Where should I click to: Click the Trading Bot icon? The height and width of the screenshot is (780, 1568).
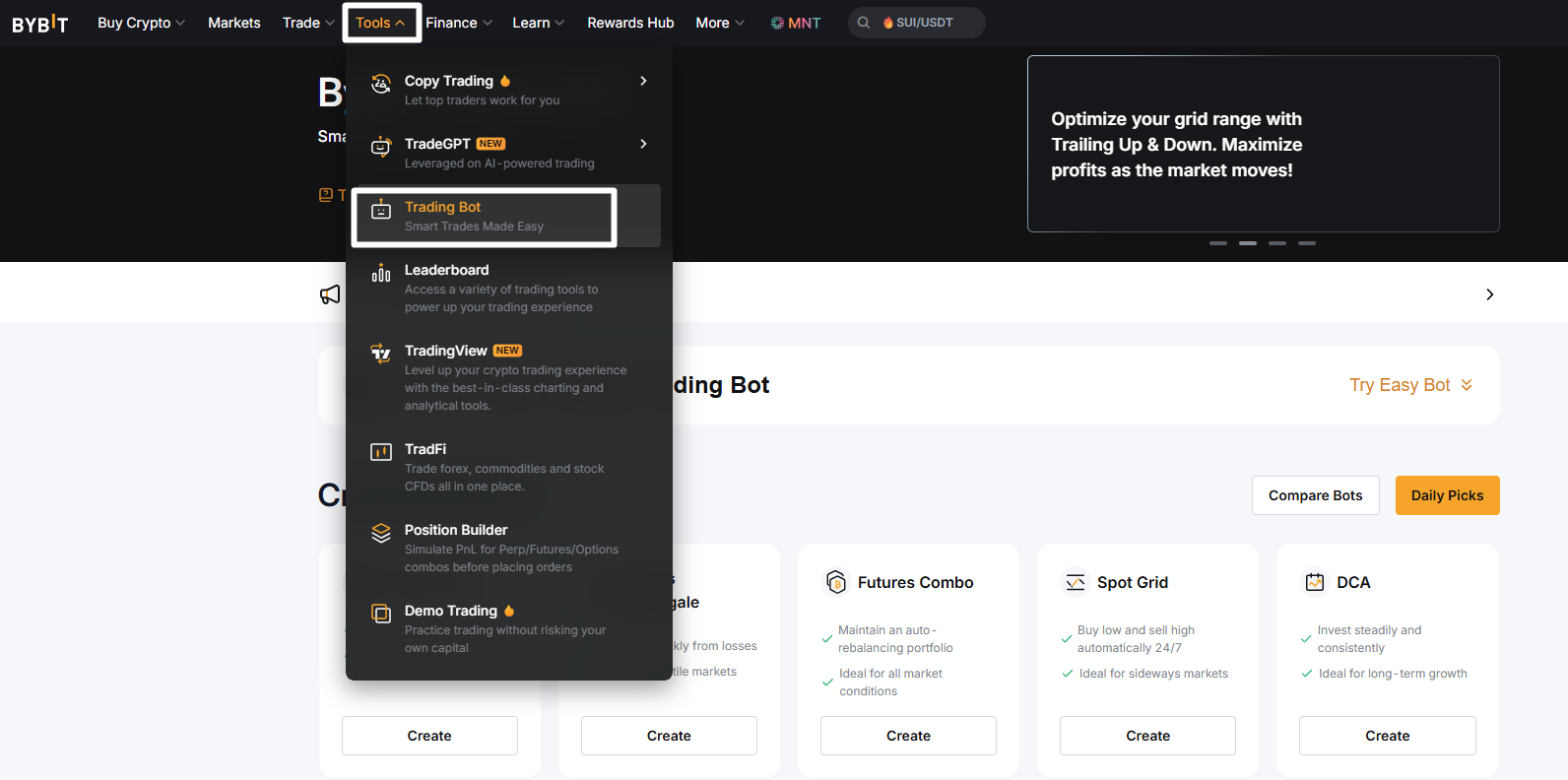click(381, 211)
